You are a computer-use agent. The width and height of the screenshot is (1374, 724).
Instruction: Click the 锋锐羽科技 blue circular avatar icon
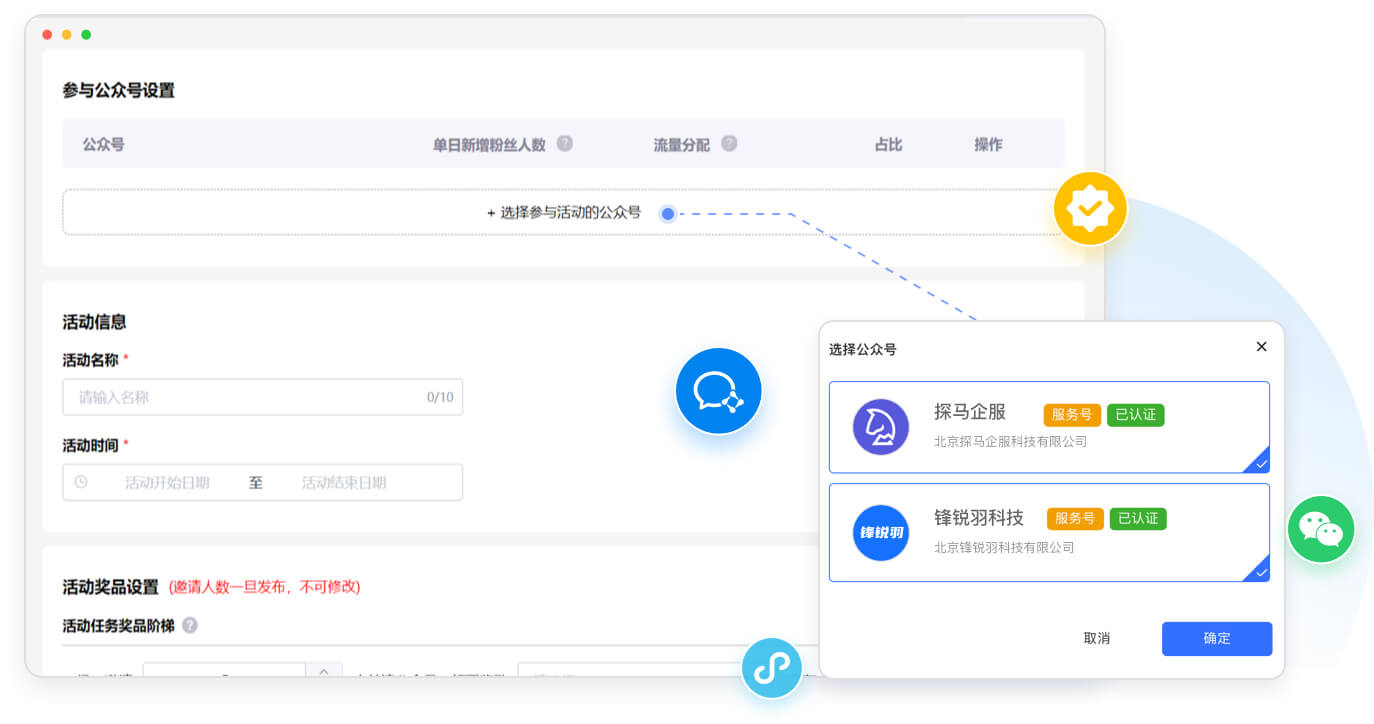880,531
